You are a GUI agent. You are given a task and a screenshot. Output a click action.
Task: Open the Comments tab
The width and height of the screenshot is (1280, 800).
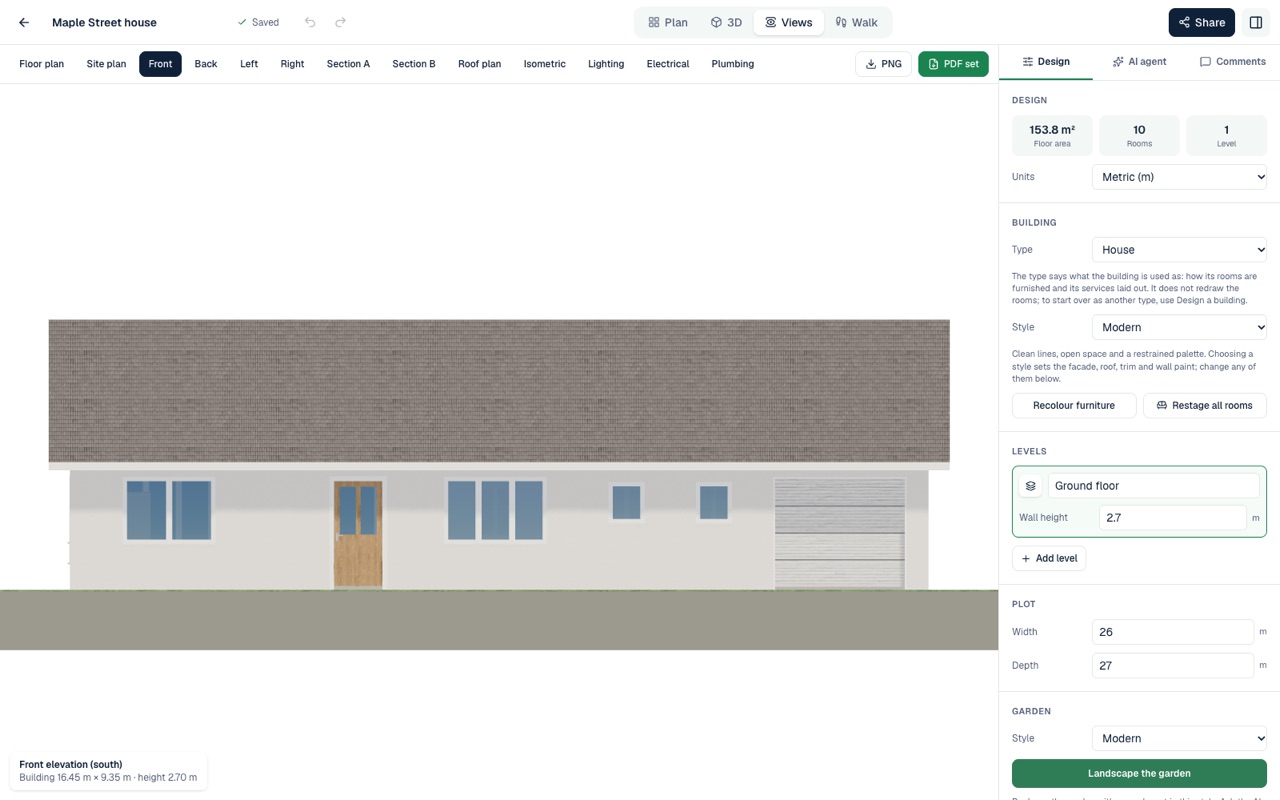click(1233, 62)
